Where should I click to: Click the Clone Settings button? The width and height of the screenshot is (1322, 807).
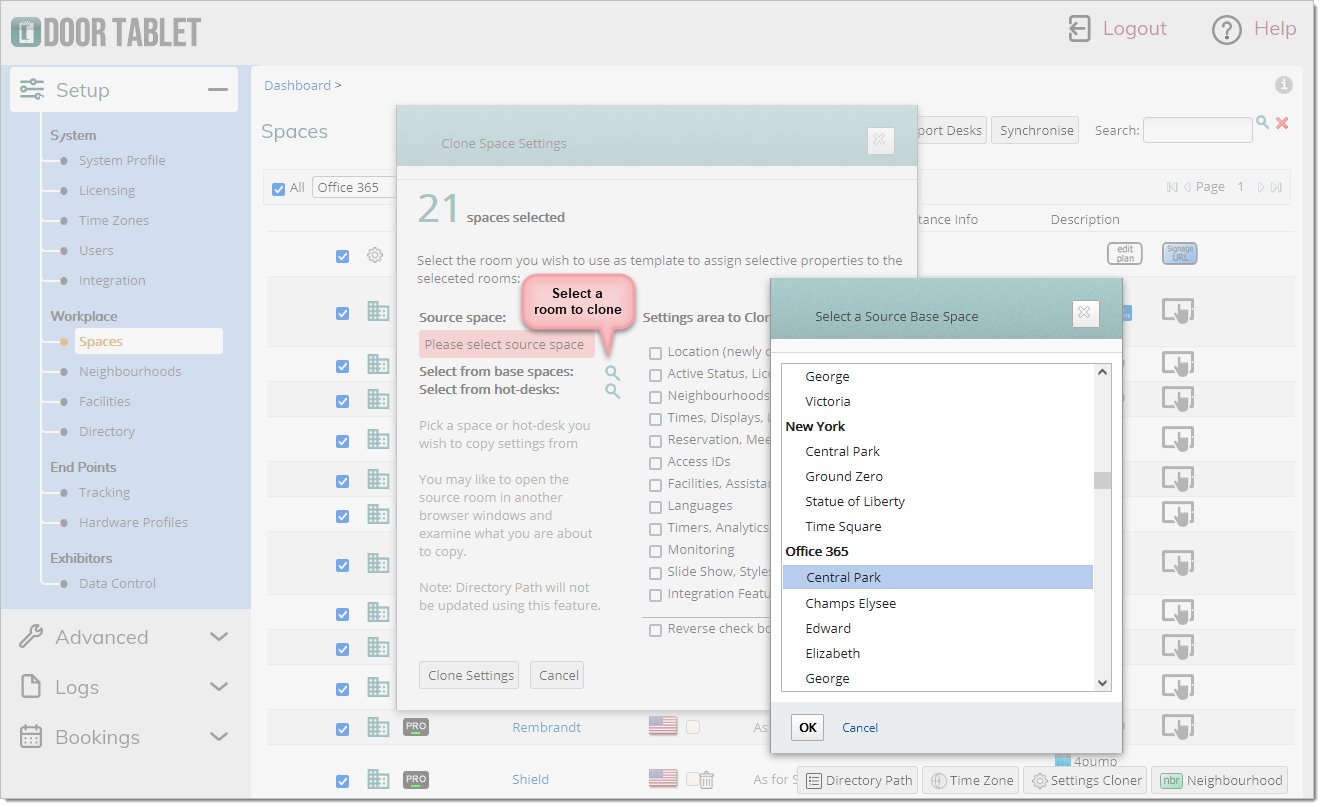pos(470,675)
